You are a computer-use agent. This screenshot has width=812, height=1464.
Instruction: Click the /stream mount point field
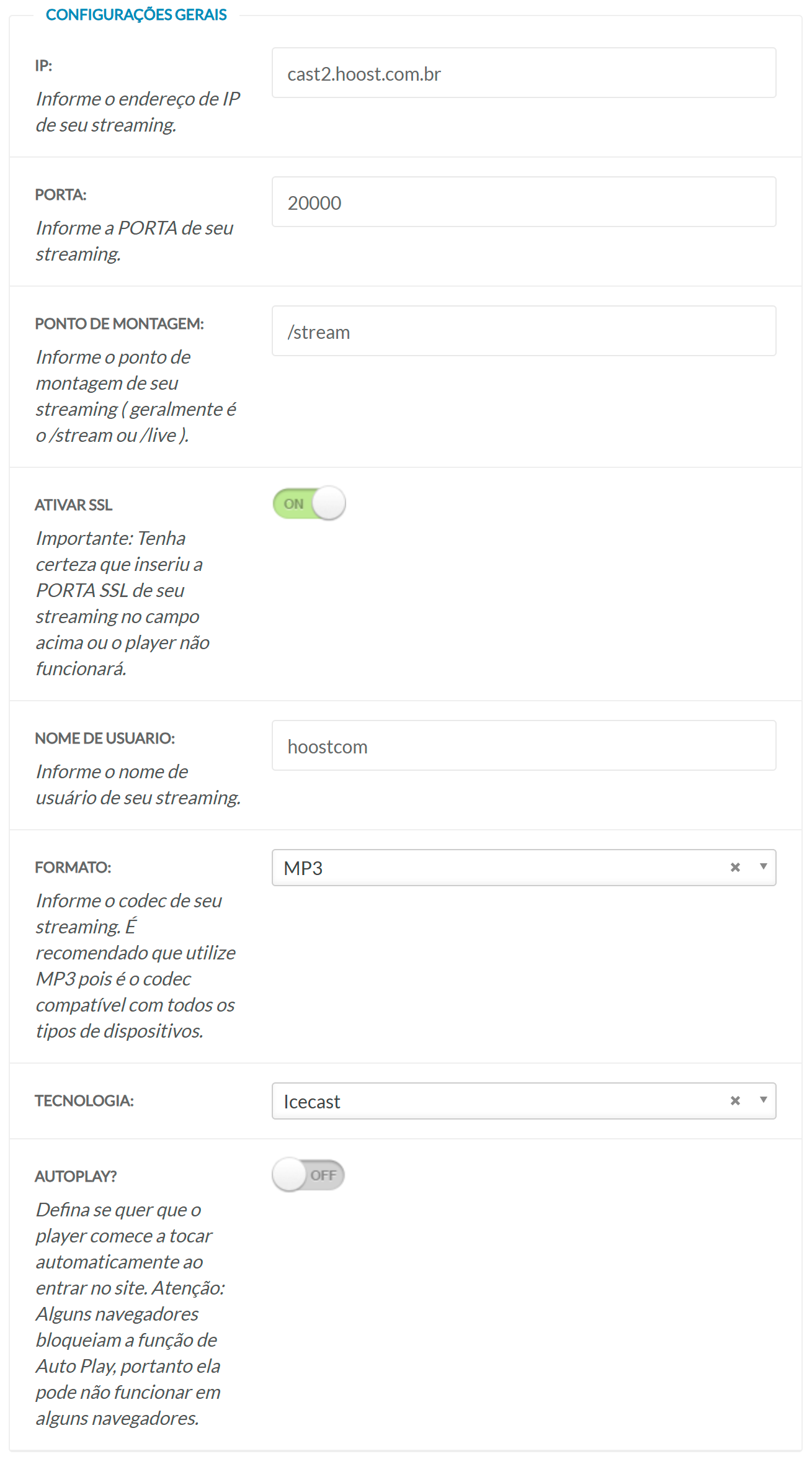pos(524,331)
